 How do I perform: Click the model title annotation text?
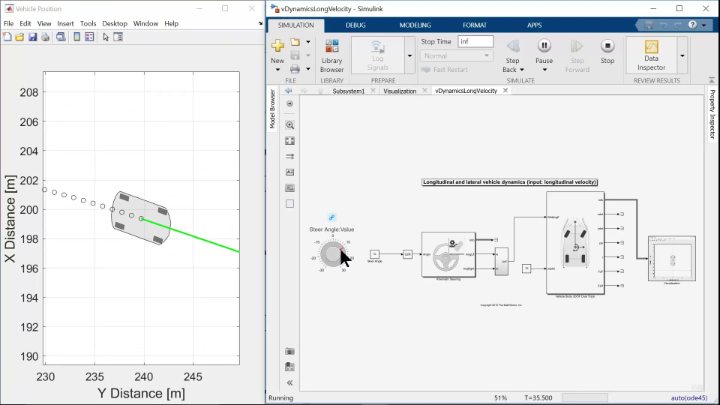[x=510, y=182]
